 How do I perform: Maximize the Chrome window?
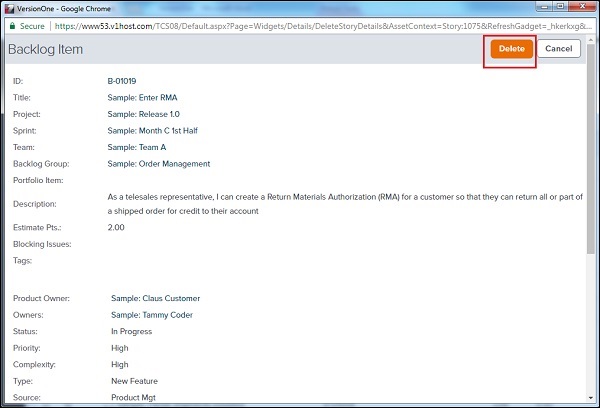[561, 7]
